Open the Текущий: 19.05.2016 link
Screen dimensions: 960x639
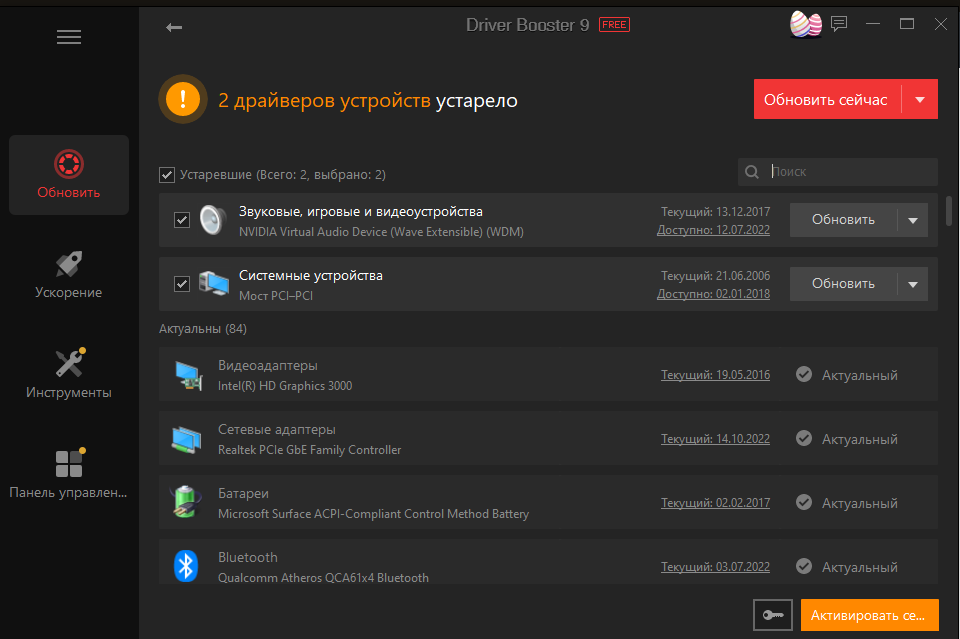coord(715,375)
